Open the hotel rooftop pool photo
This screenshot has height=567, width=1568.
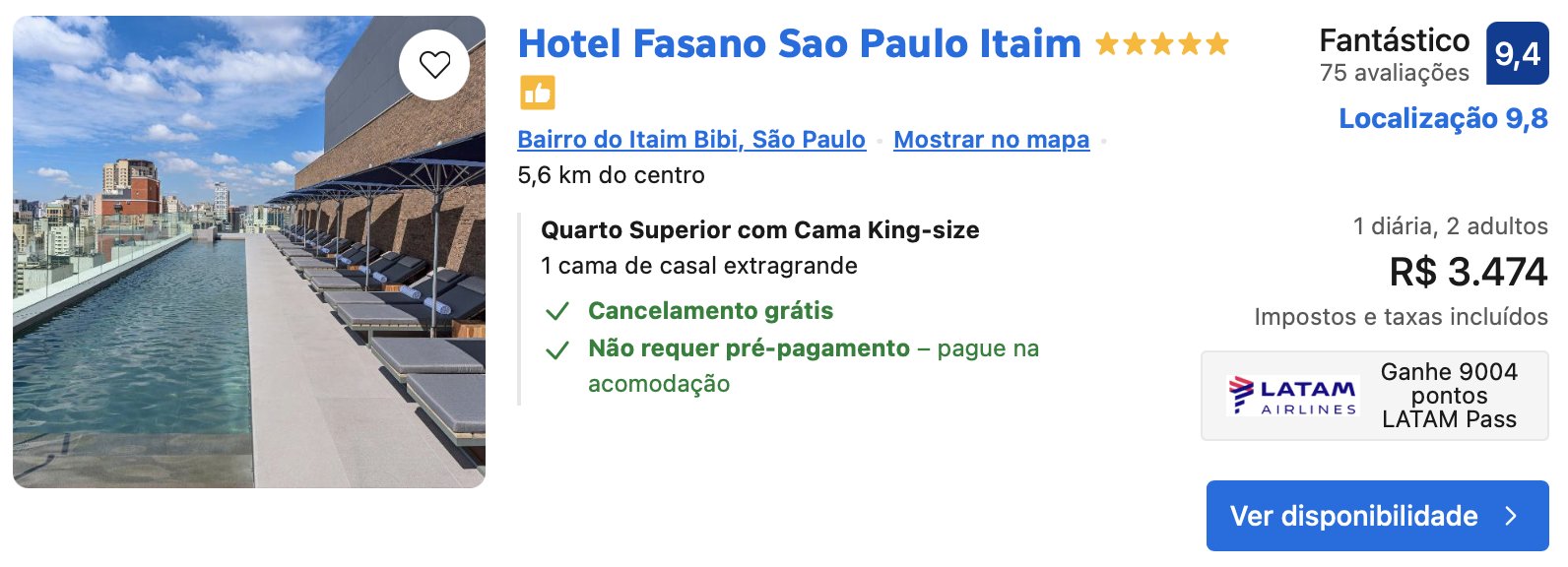249,252
